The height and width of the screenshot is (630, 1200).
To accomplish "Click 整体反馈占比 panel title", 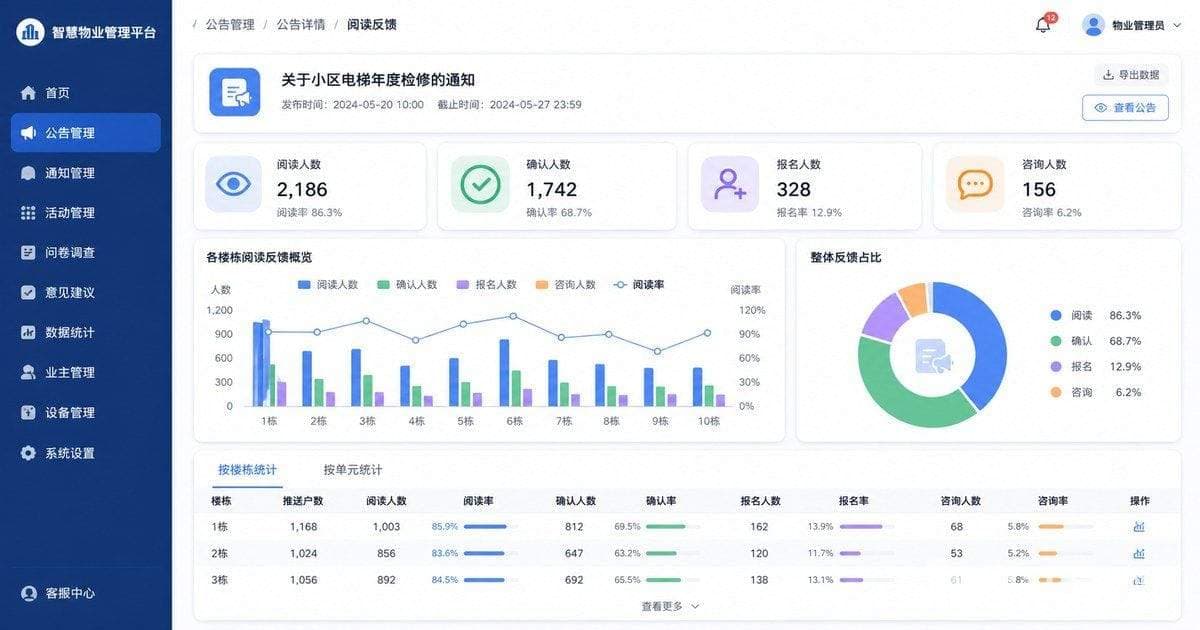I will [846, 258].
